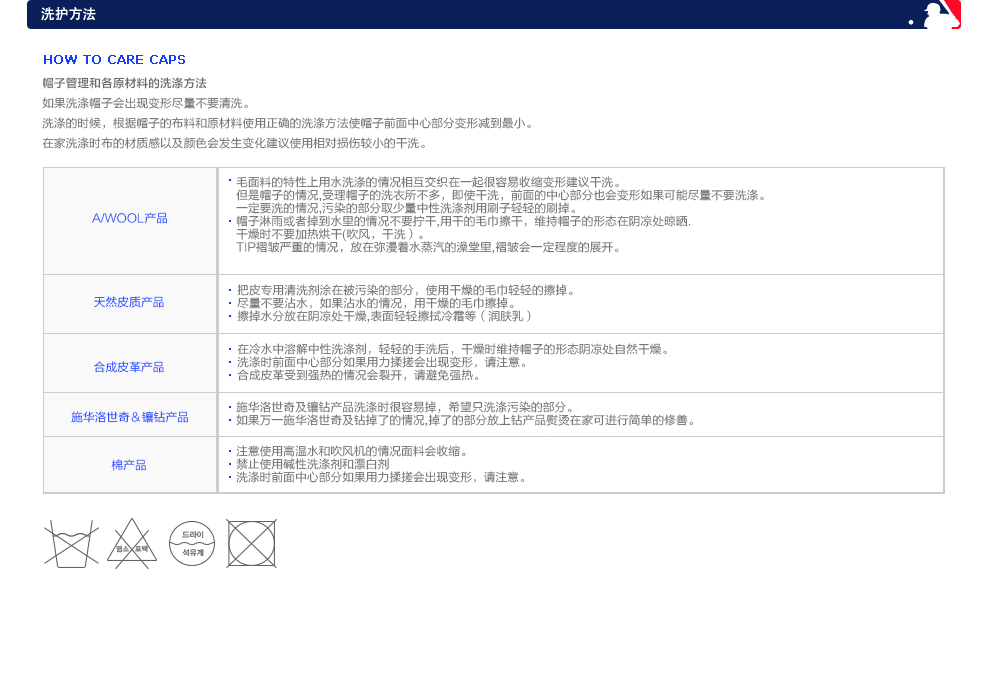Click the 棉产品 row label

(x=129, y=465)
